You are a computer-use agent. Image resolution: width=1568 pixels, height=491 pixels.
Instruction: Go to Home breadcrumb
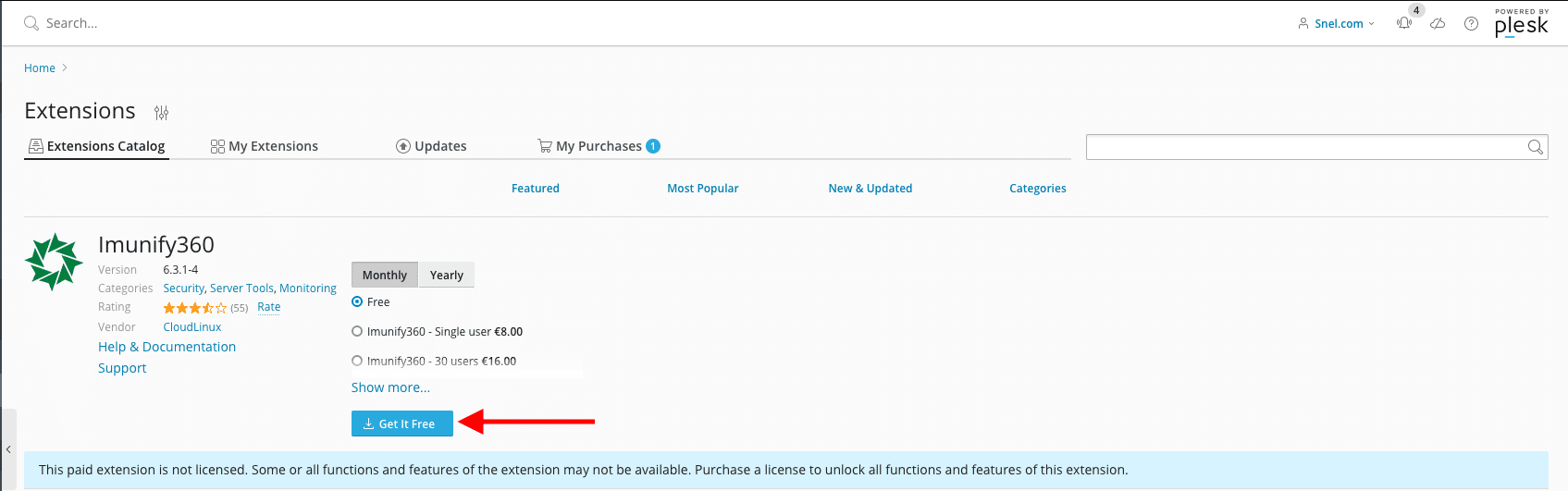pos(40,68)
